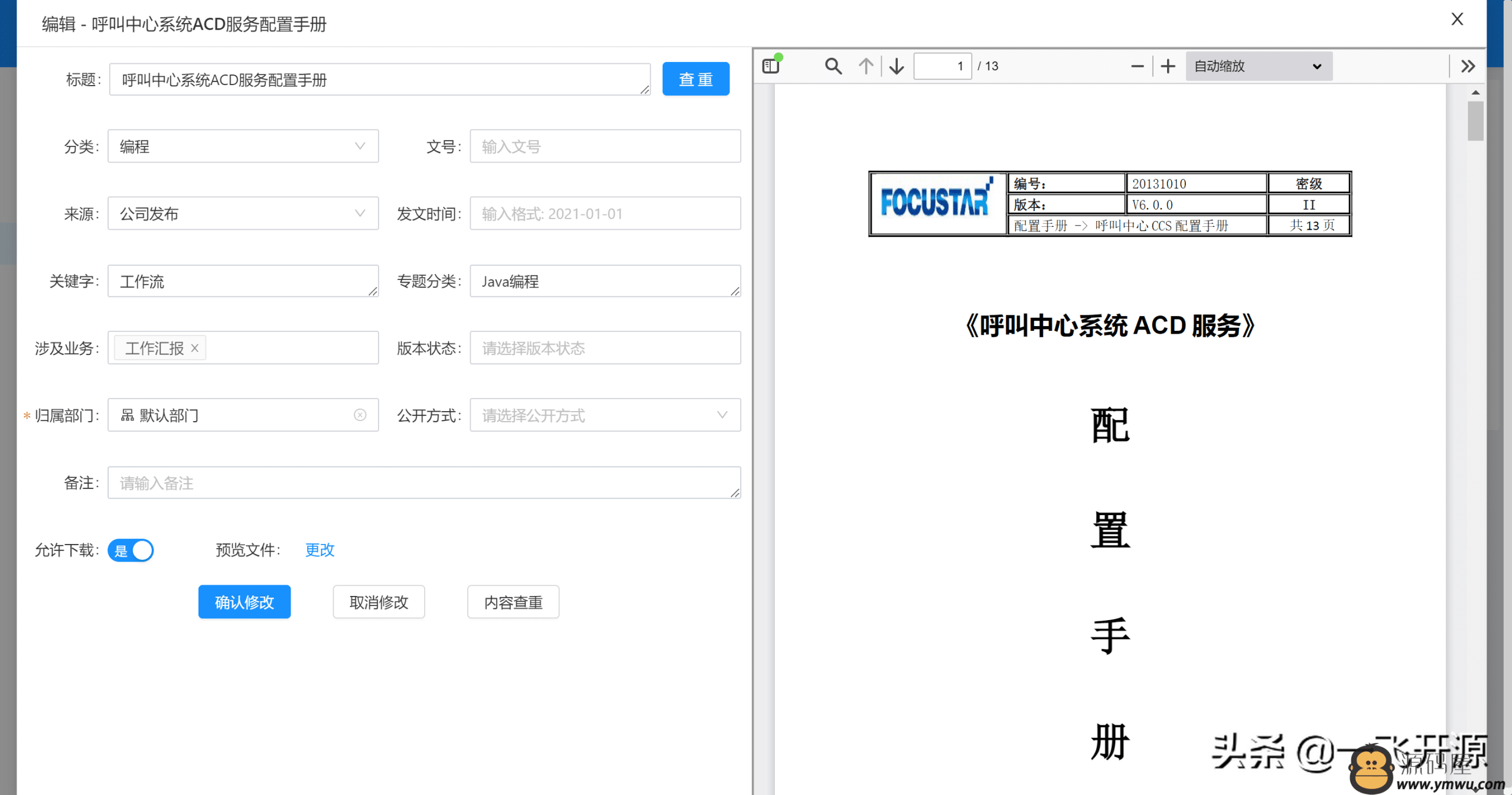
Task: Zoom in PDF with plus icon
Action: pos(1168,66)
